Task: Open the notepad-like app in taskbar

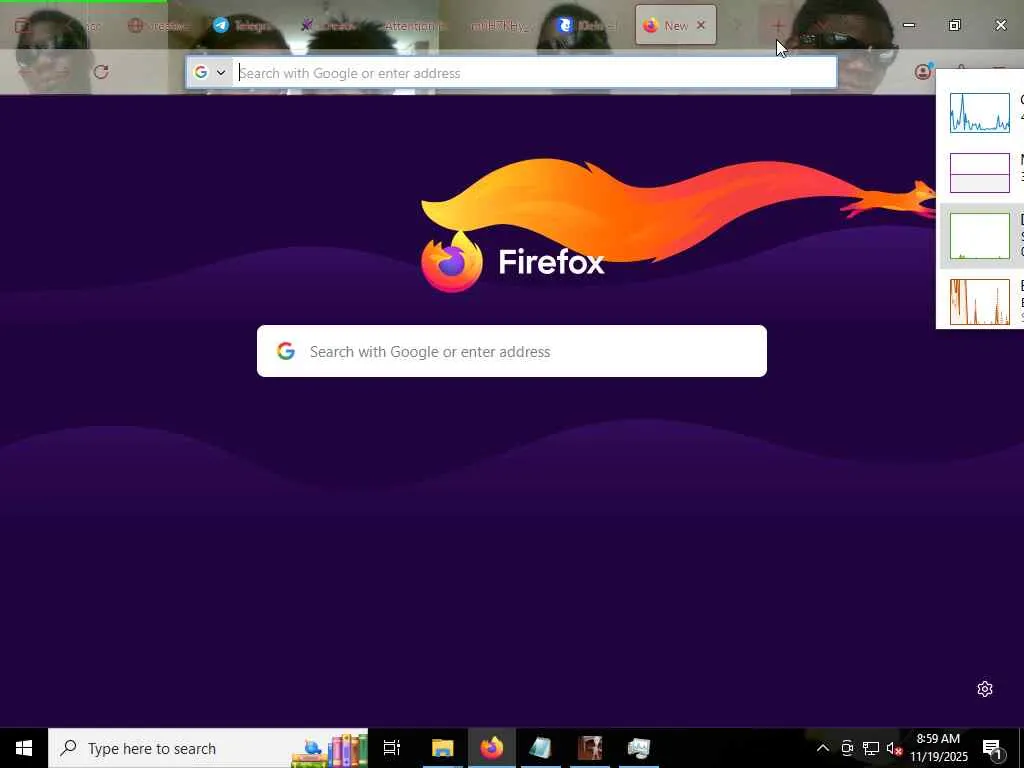Action: 541,748
